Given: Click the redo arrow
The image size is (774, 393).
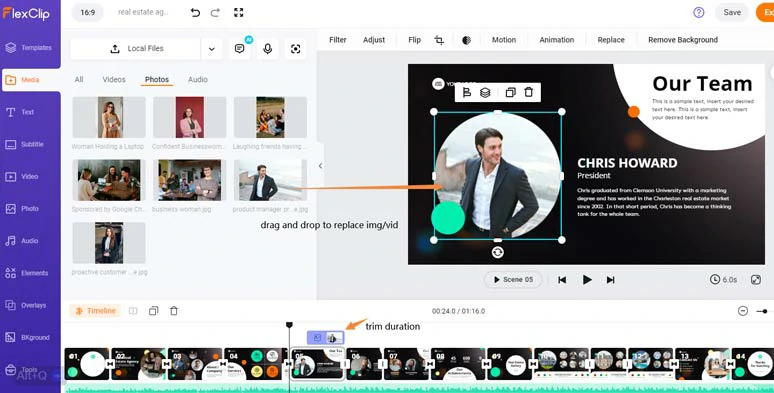Looking at the screenshot, I should [215, 13].
